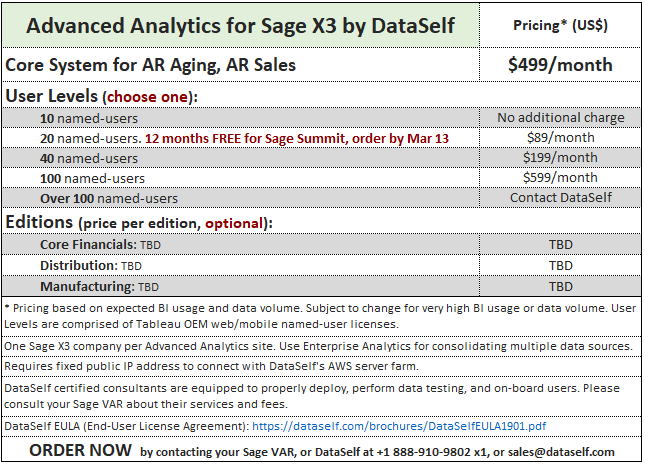Click the Manufacturing TBD price cell
Viewport: 645px width, 465px height.
click(x=560, y=286)
